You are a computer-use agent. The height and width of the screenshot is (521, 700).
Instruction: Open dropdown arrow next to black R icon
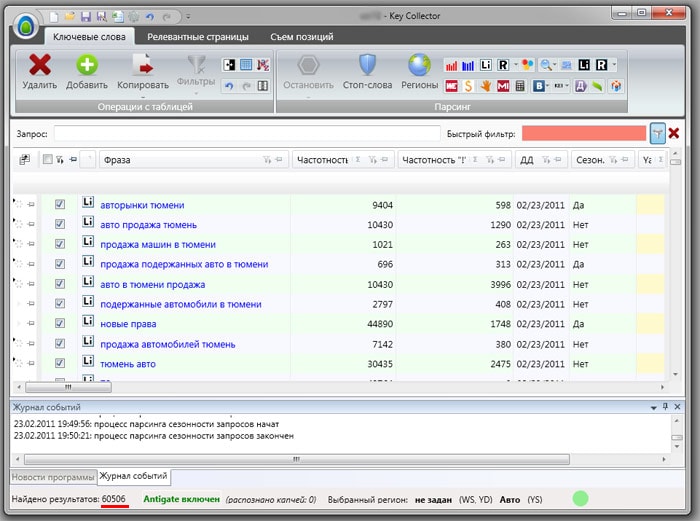614,65
